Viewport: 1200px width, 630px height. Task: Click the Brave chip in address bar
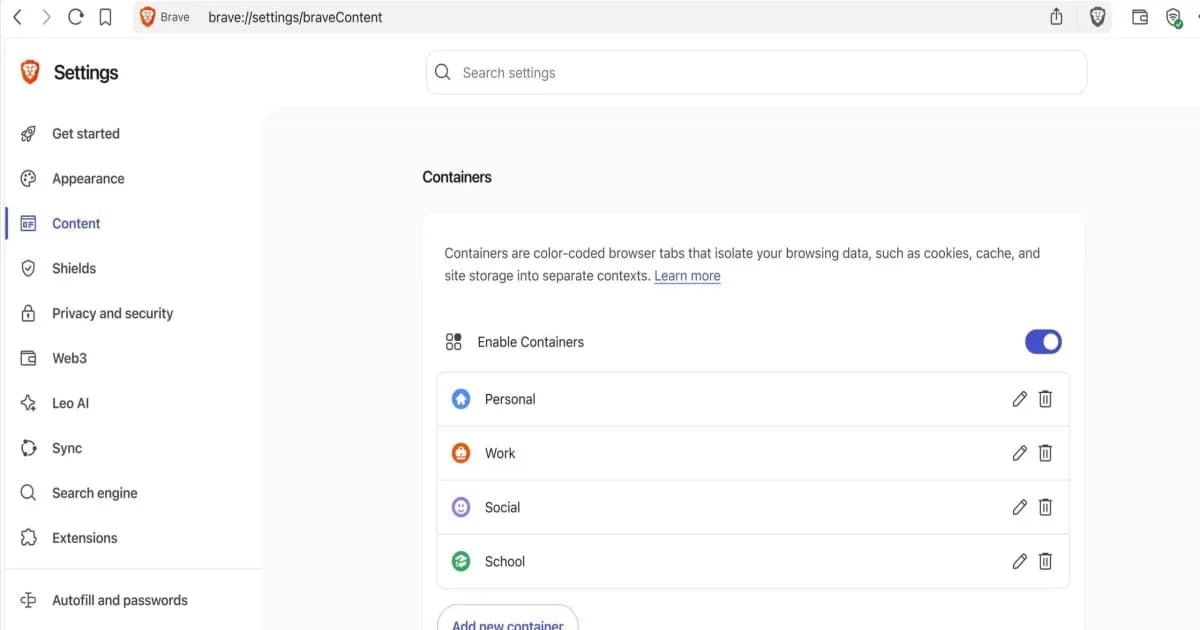click(165, 17)
